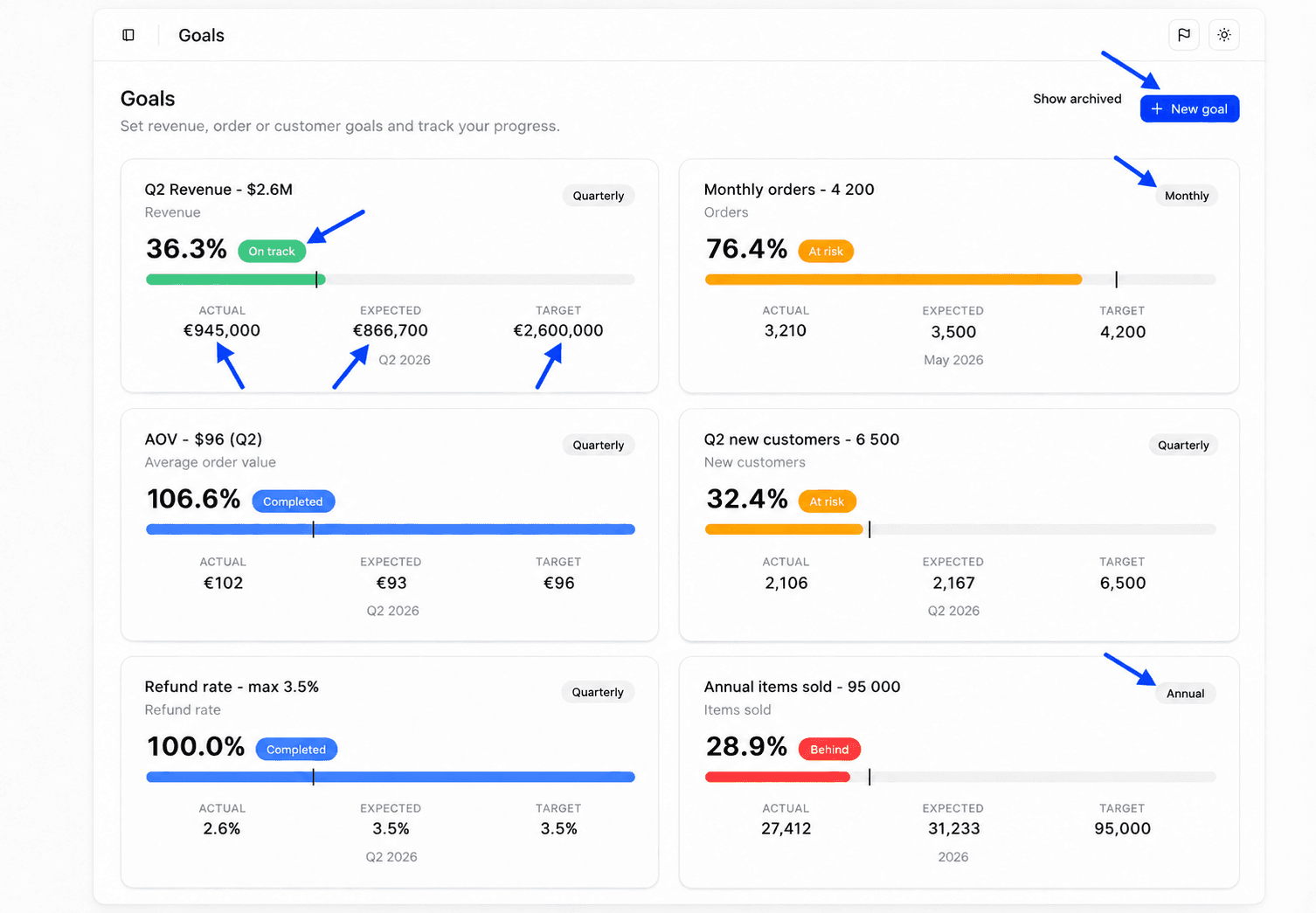1316x913 pixels.
Task: Toggle light/dark theme sun icon
Action: (x=1224, y=35)
